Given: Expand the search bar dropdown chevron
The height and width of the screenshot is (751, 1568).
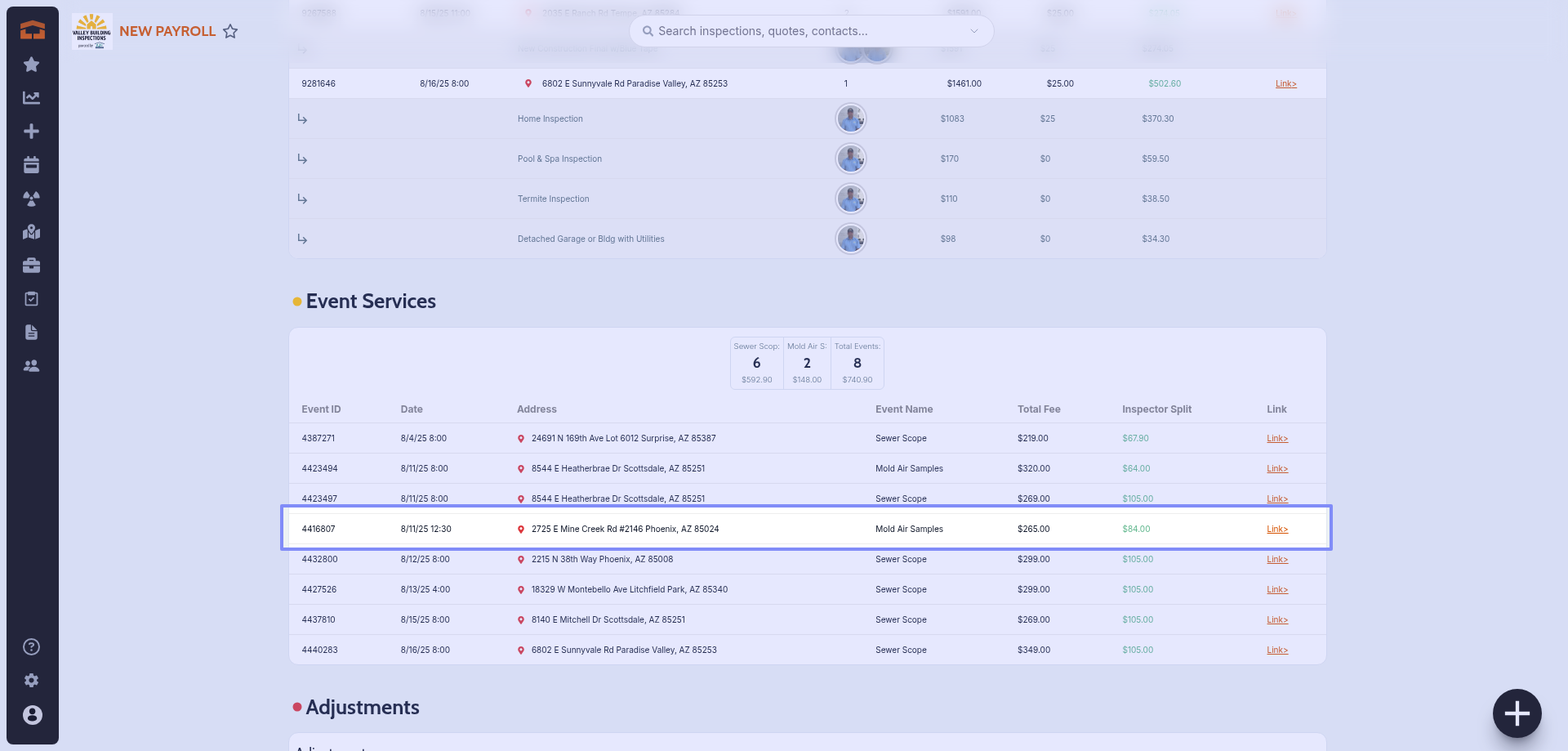Looking at the screenshot, I should click(x=974, y=31).
